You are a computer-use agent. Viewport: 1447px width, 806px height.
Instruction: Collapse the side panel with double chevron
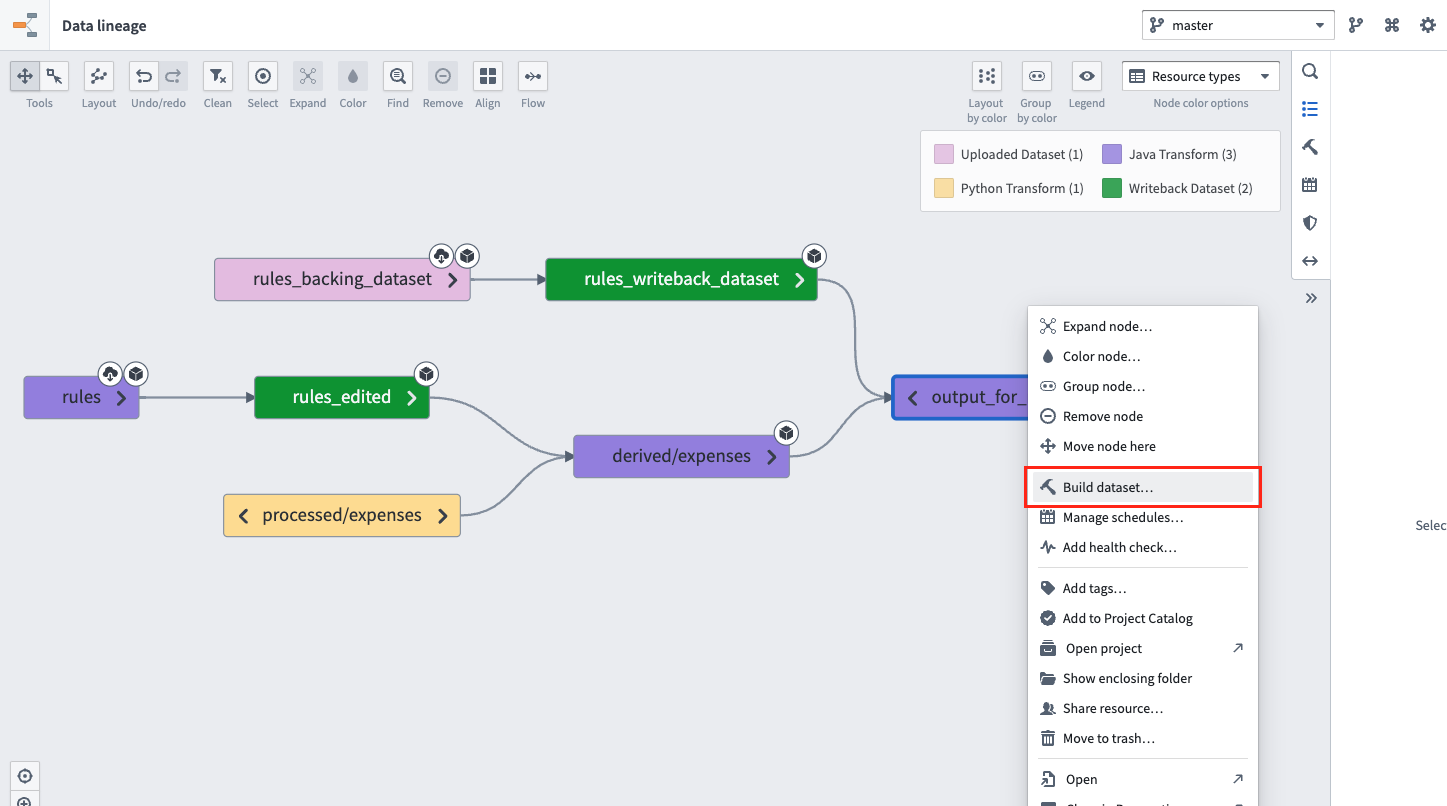click(1311, 298)
